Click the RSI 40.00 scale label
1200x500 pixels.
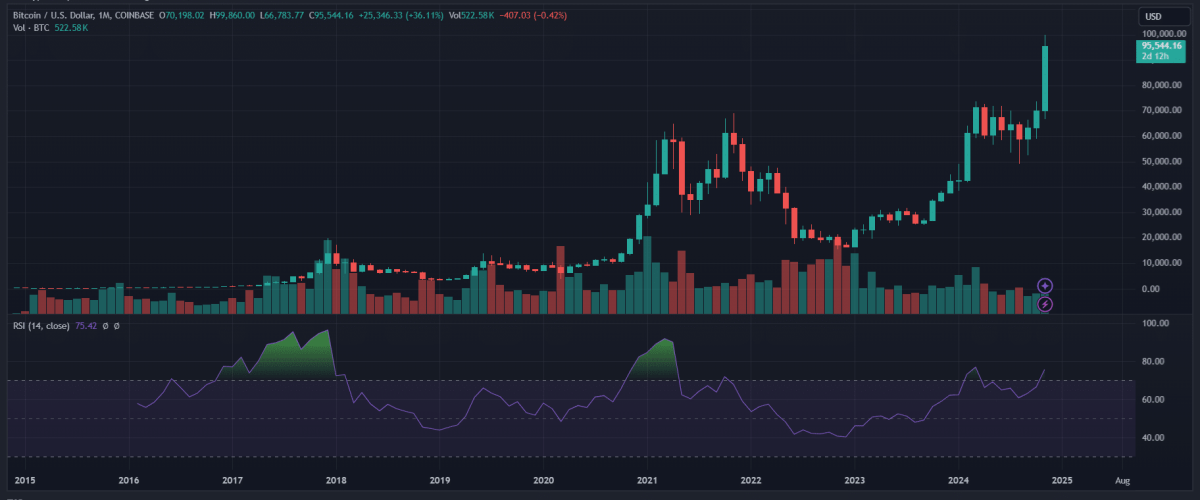[1156, 438]
